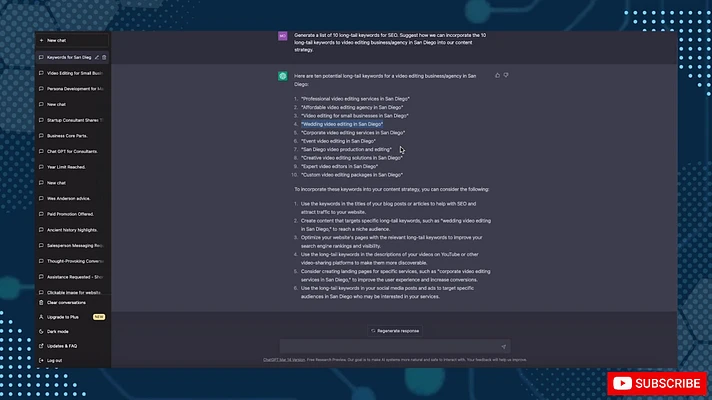
Task: Open Upgrade to Plus
Action: (x=63, y=316)
